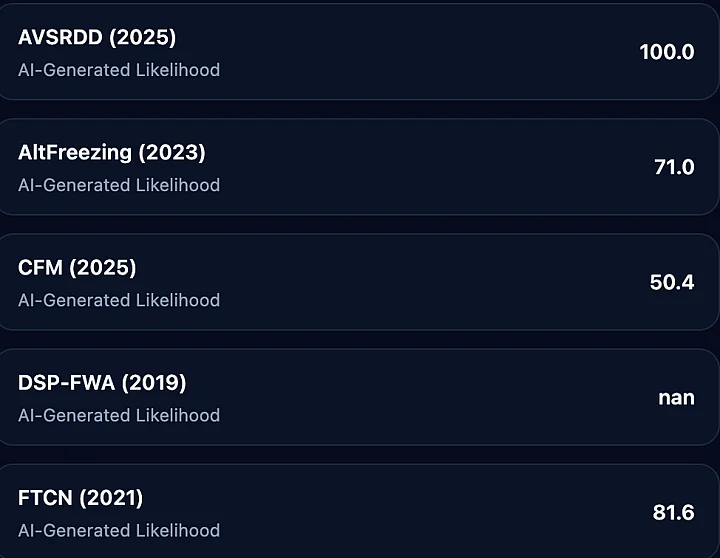Select the subtitle under DSP-FWA (2019)

[119, 415]
